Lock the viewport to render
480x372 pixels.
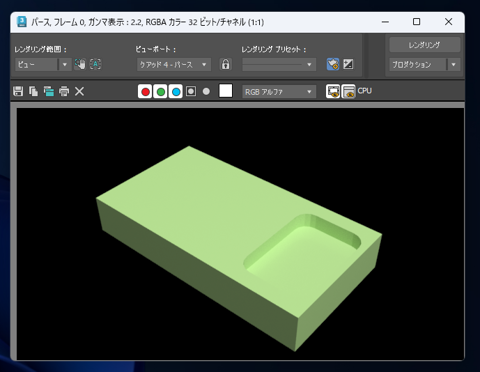pyautogui.click(x=226, y=64)
